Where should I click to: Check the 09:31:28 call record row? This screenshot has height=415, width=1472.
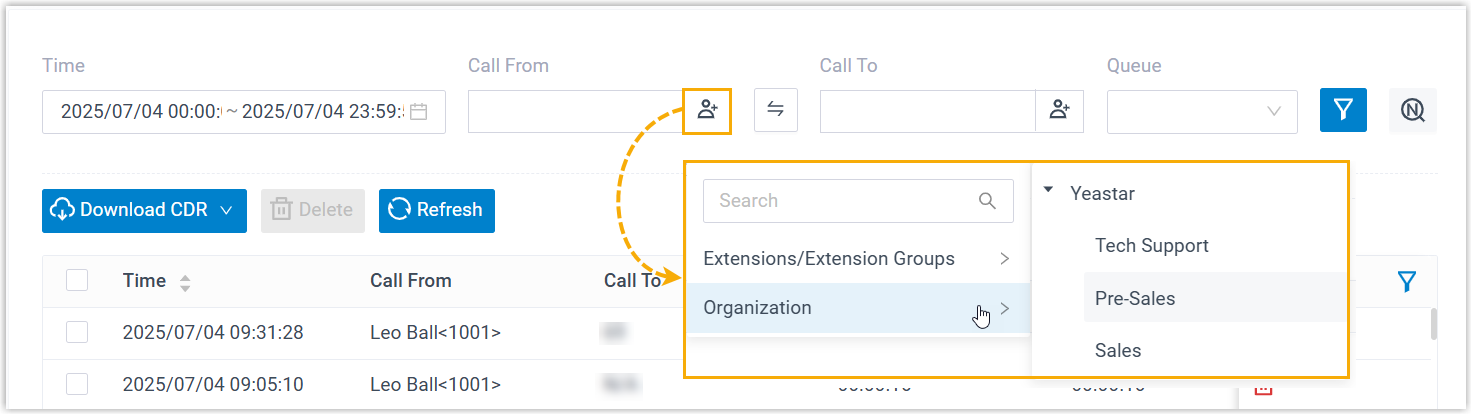(77, 332)
